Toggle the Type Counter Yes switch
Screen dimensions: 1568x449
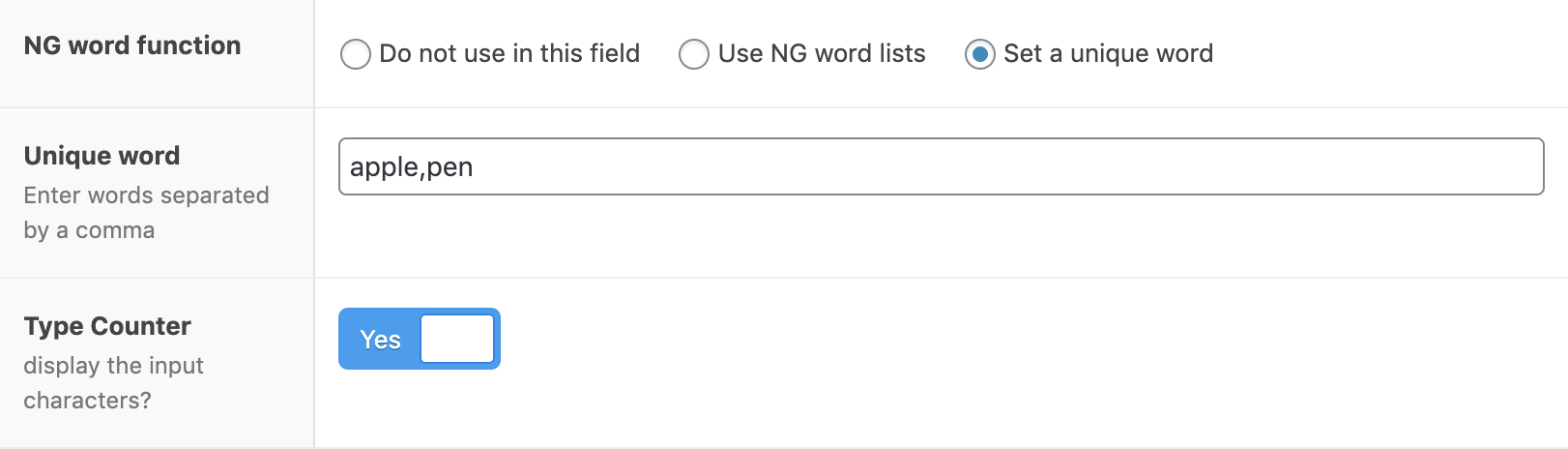click(x=420, y=339)
